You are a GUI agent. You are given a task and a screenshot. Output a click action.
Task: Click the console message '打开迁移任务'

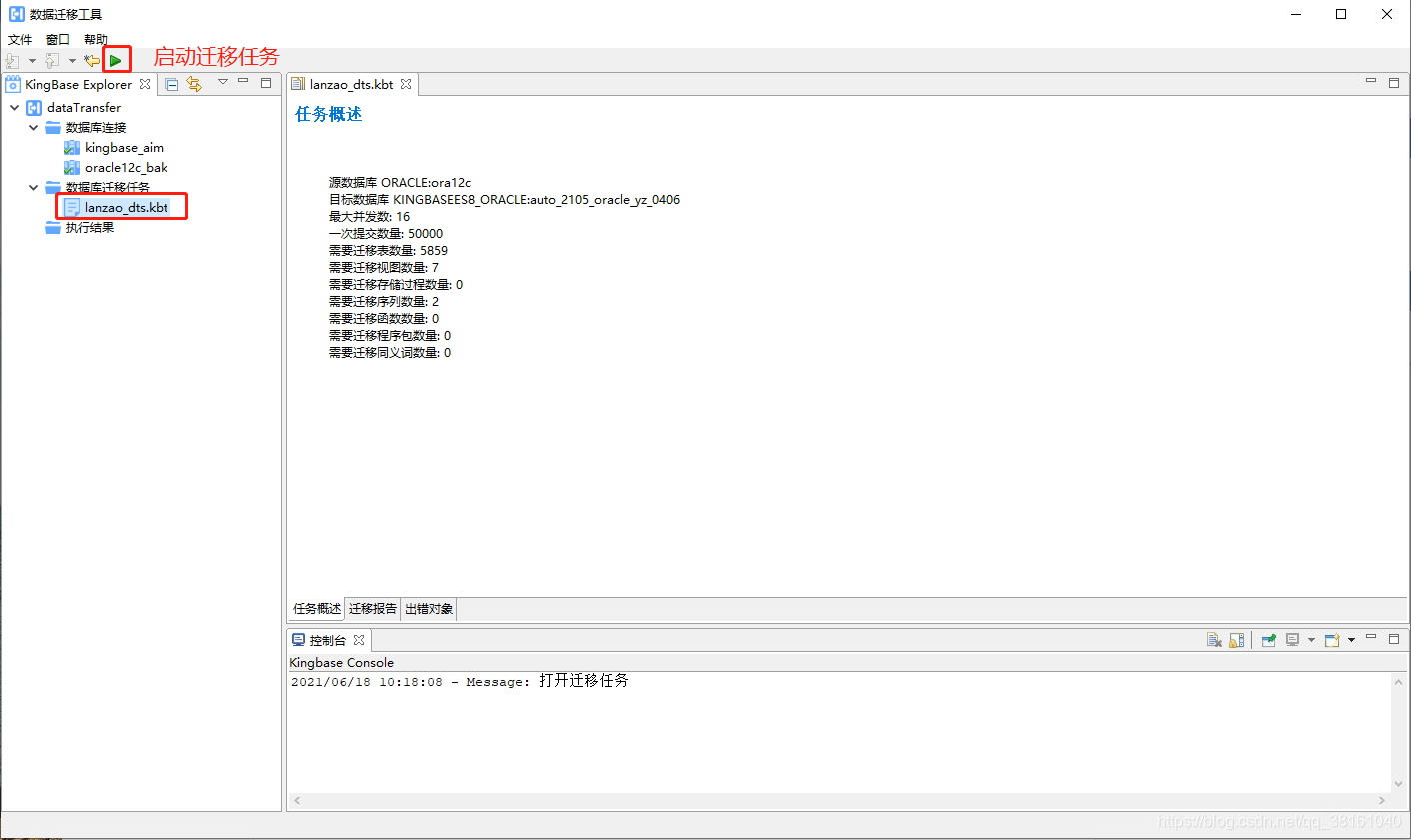click(x=584, y=681)
